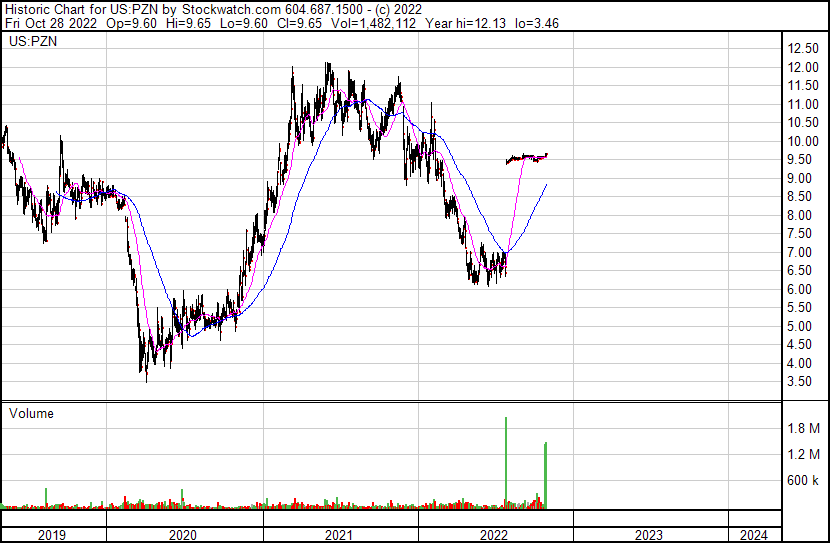Screen dimensions: 830x543
Task: Click the Volume panel label
Action: coord(31,413)
